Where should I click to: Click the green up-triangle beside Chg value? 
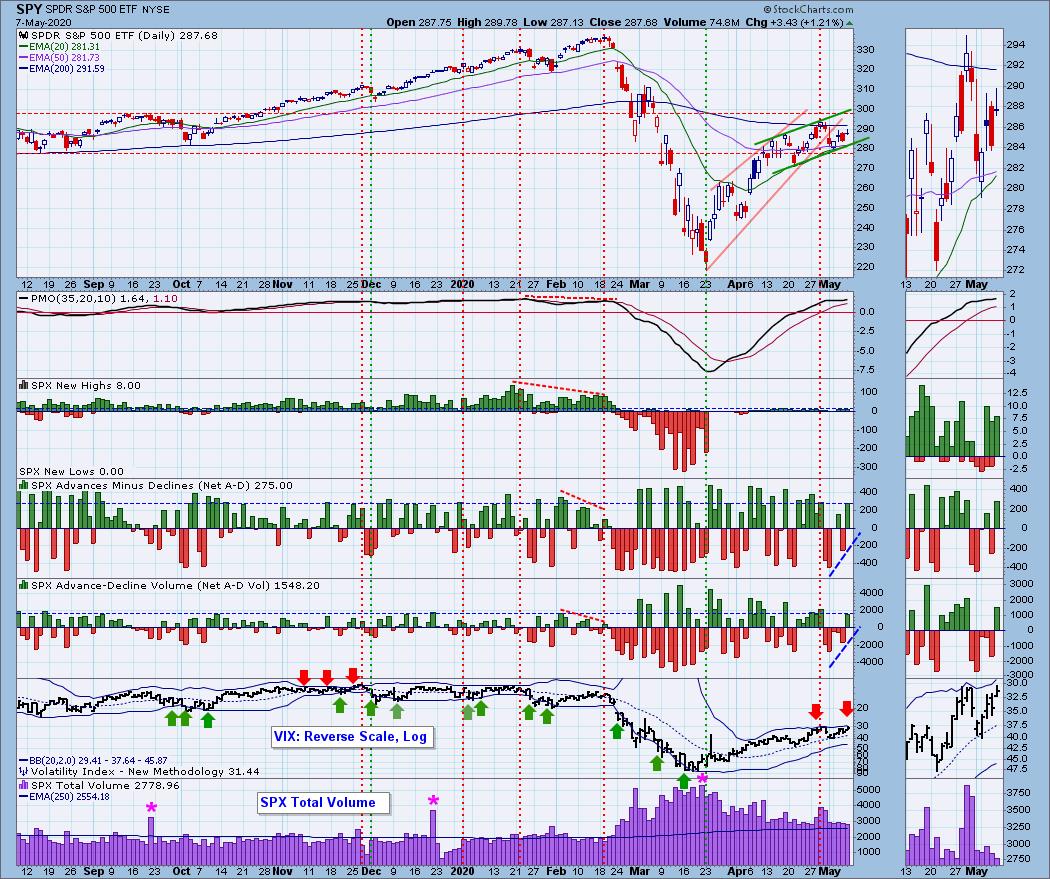[850, 23]
